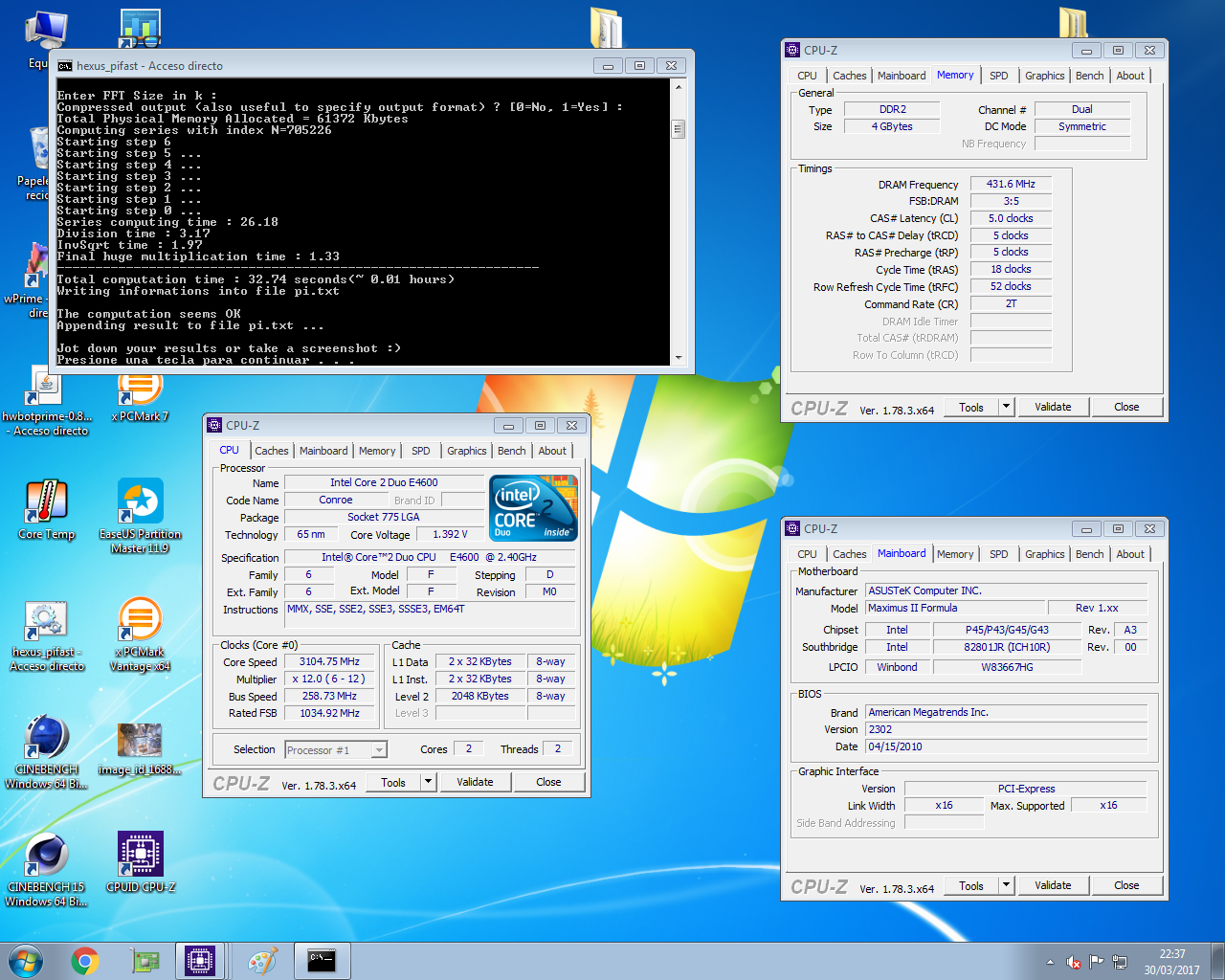Screen dimensions: 1225x980
Task: Click CPU-Z title icon in Memory window
Action: pyautogui.click(x=791, y=50)
